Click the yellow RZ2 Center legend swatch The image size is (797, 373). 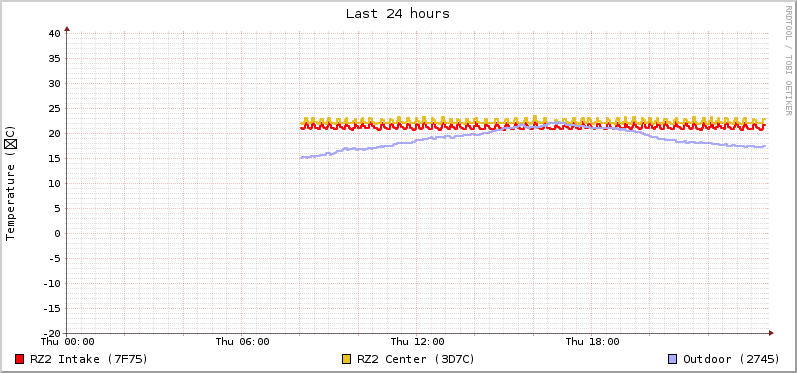click(x=347, y=359)
